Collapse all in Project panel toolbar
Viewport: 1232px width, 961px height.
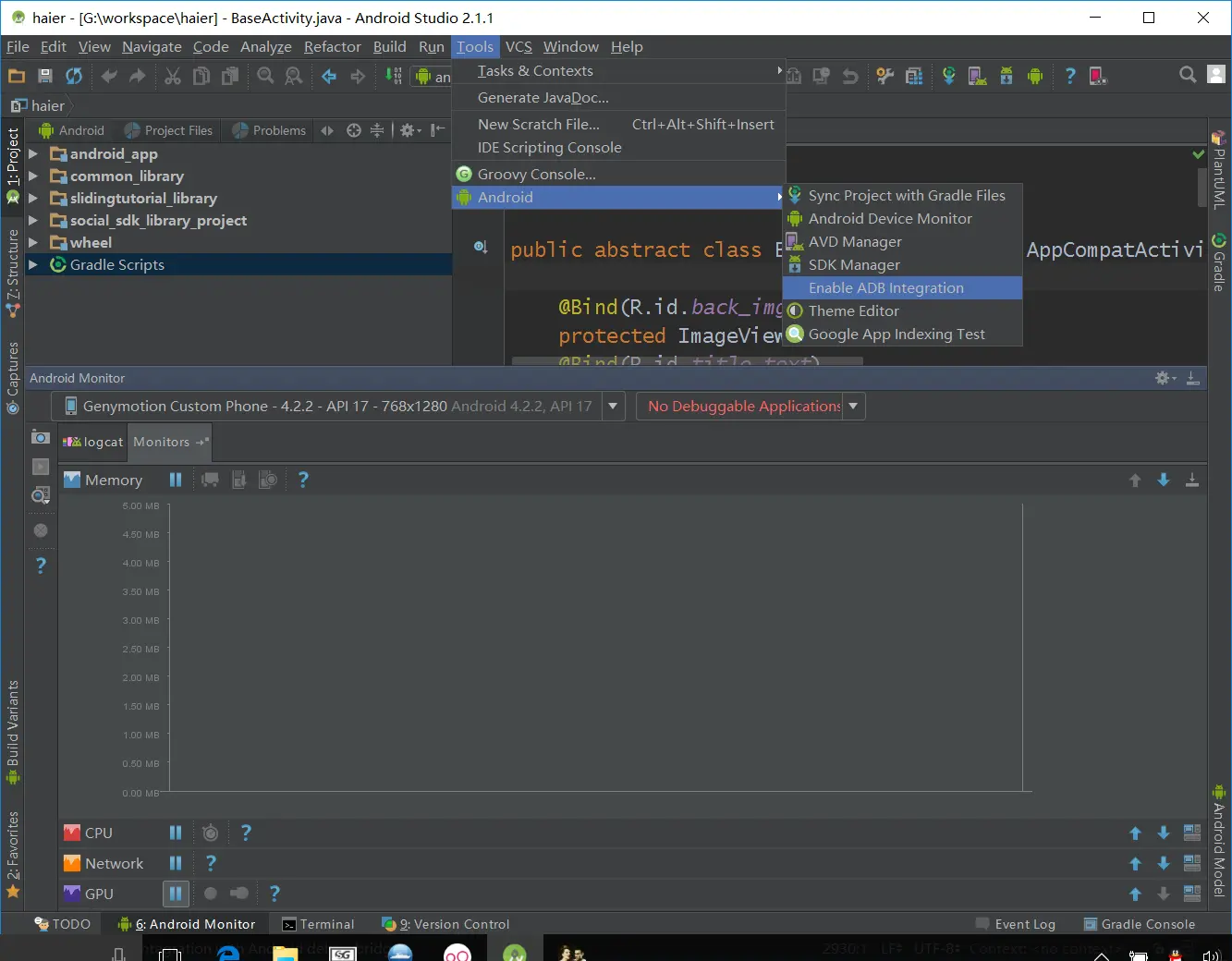[x=377, y=131]
